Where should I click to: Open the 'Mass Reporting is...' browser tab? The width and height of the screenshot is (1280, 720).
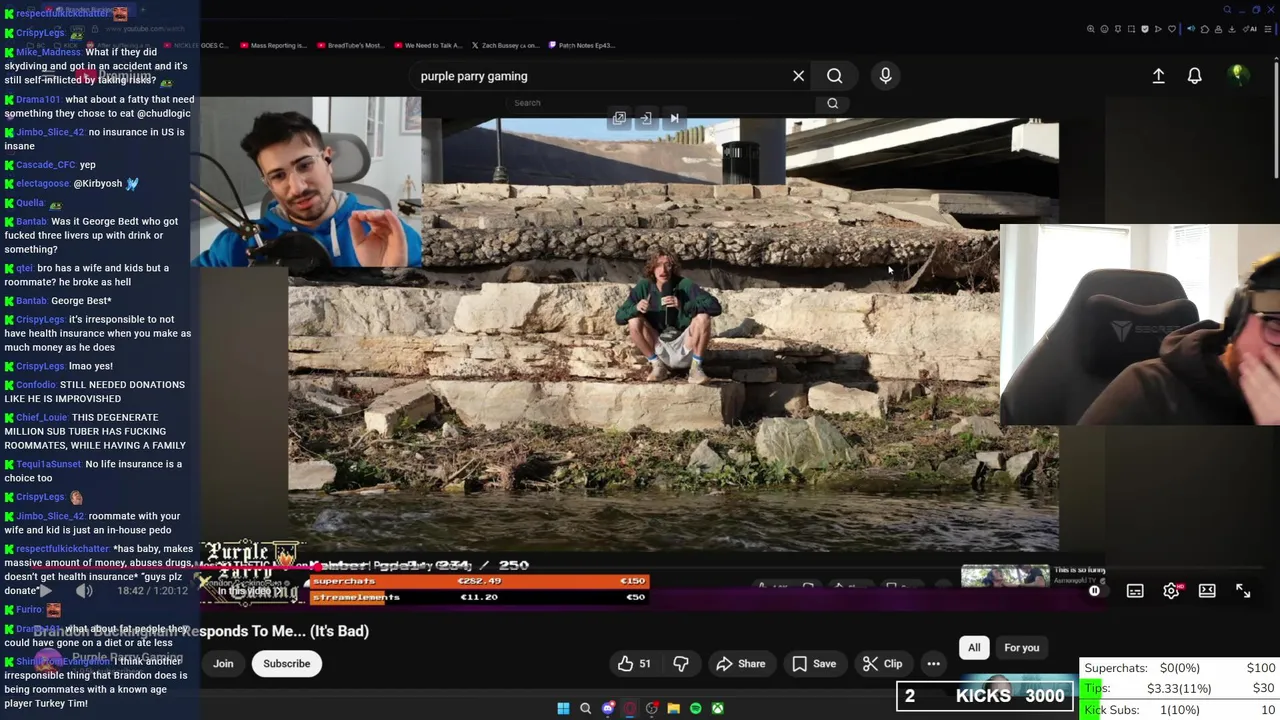point(273,45)
